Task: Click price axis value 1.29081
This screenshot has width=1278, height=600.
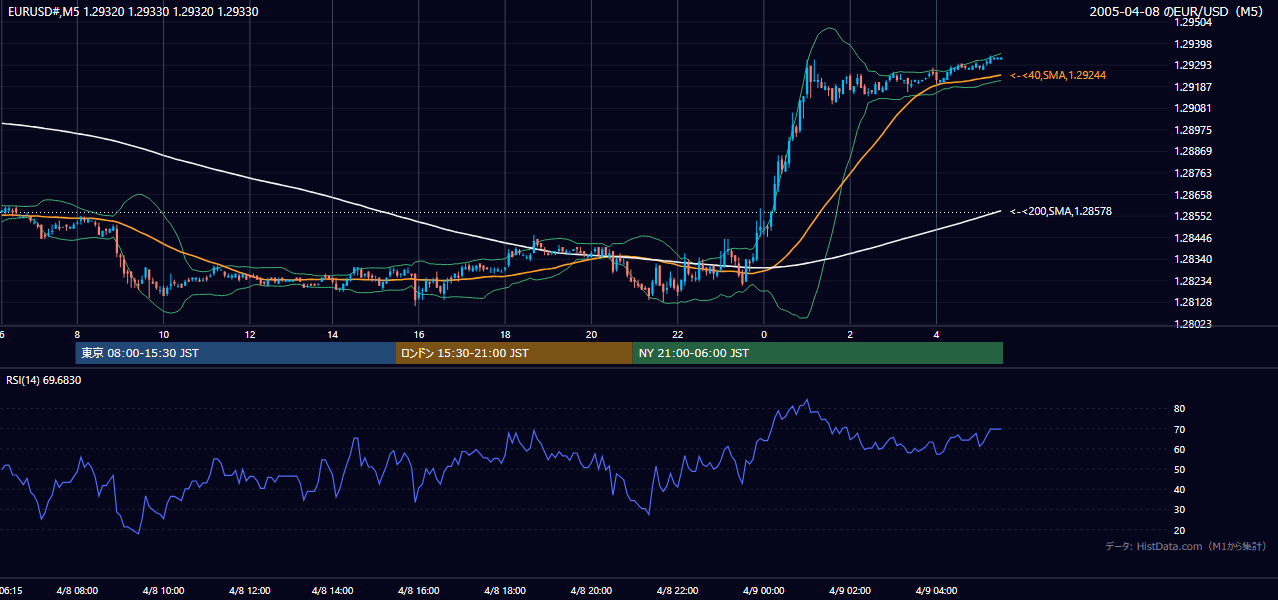Action: tap(1192, 108)
